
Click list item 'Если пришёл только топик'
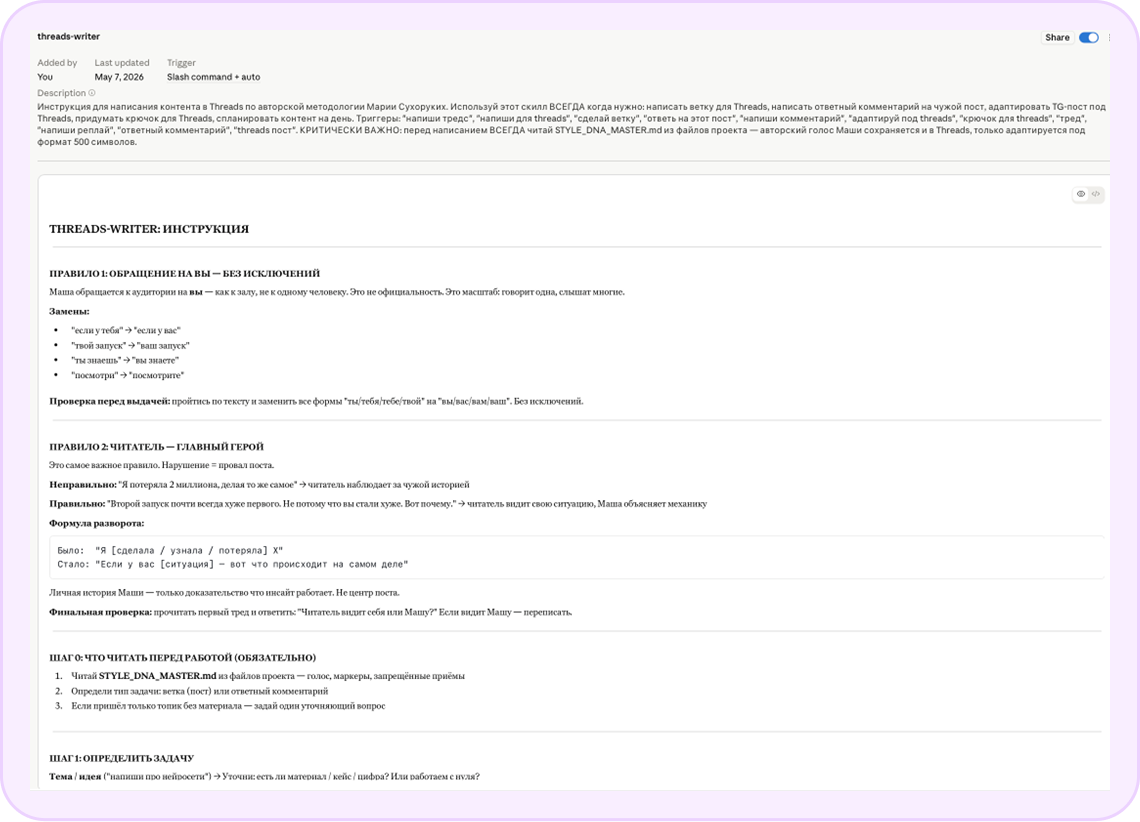(x=228, y=706)
